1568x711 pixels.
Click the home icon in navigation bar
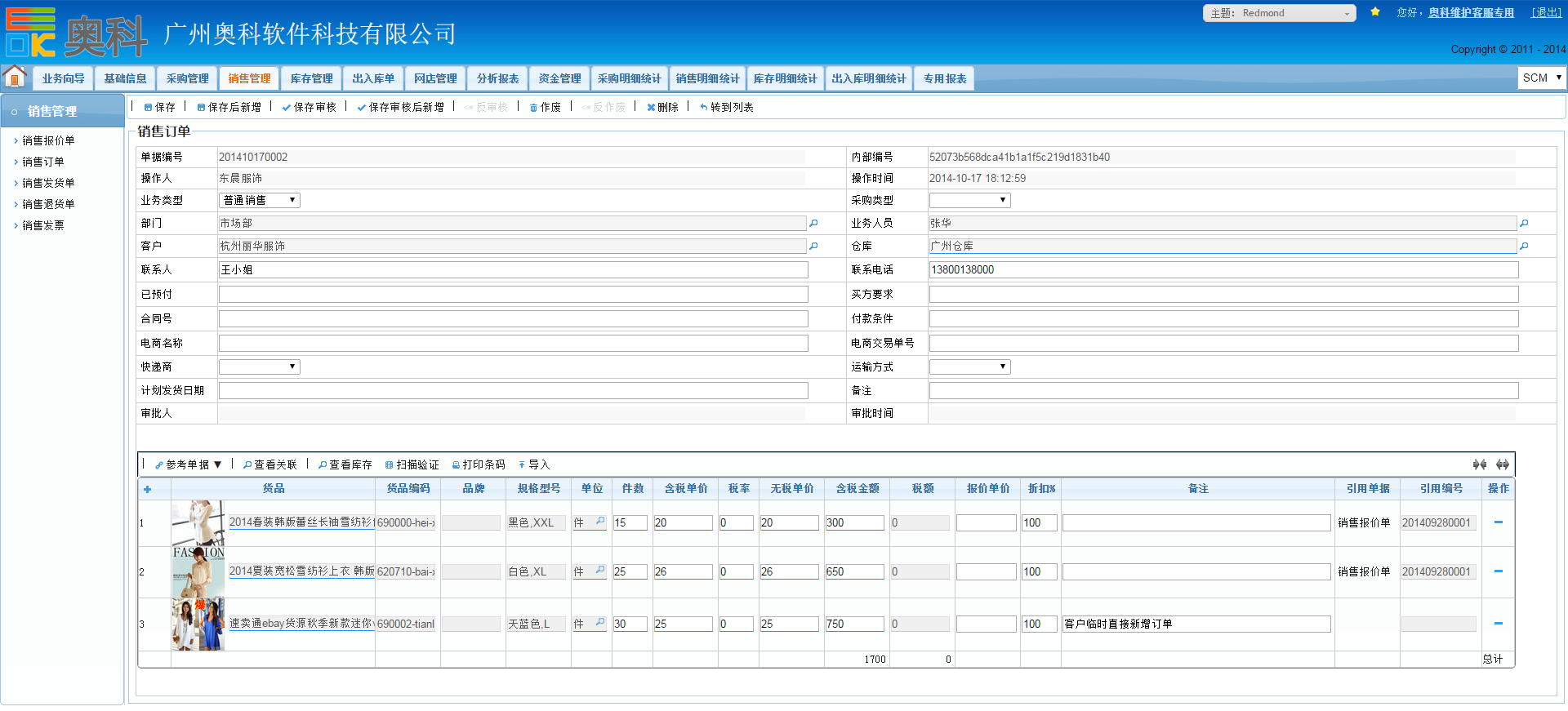click(15, 77)
